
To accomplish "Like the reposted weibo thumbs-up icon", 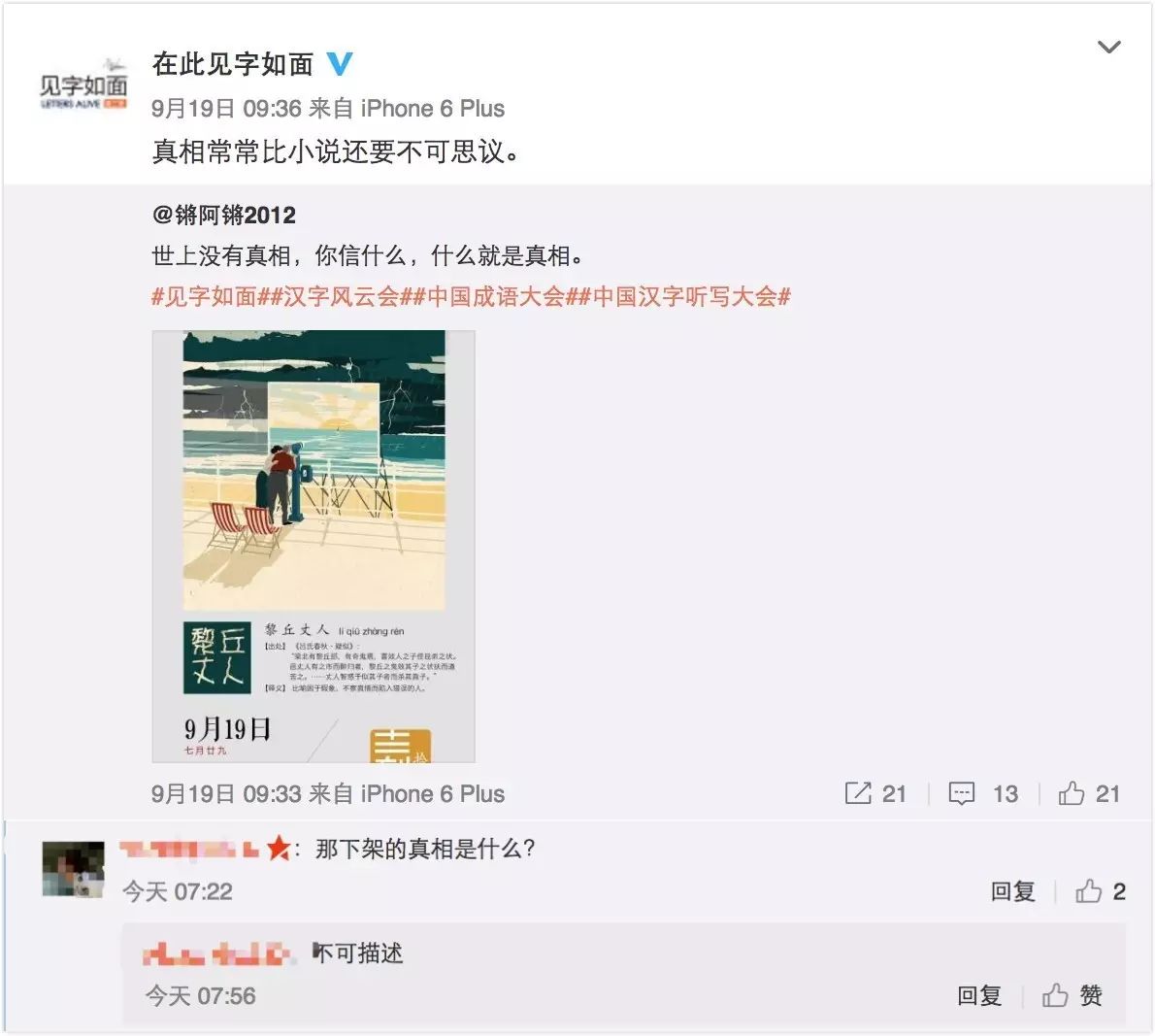I will (x=1071, y=793).
